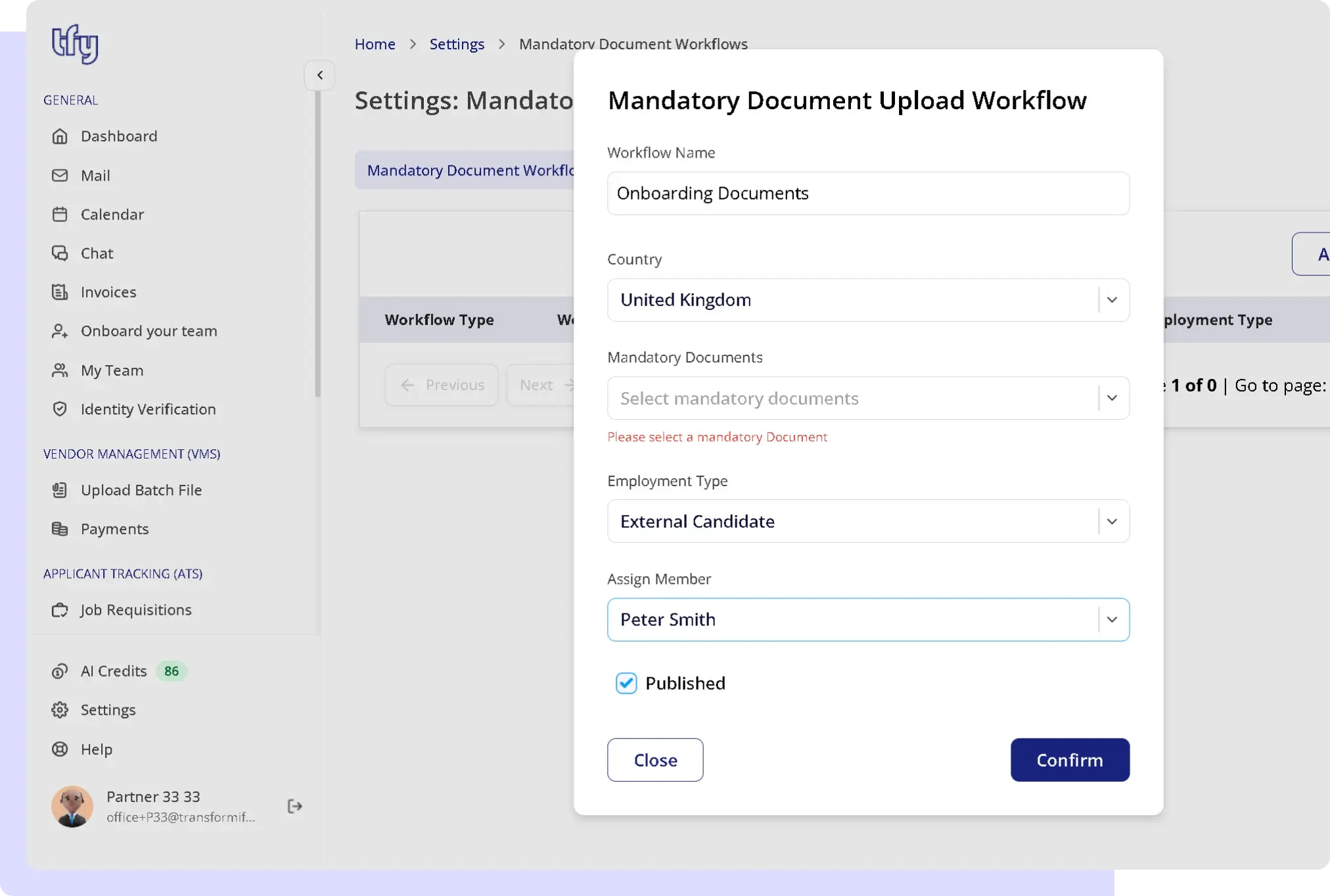
Task: Click the Chat bubbles icon
Action: tap(60, 253)
